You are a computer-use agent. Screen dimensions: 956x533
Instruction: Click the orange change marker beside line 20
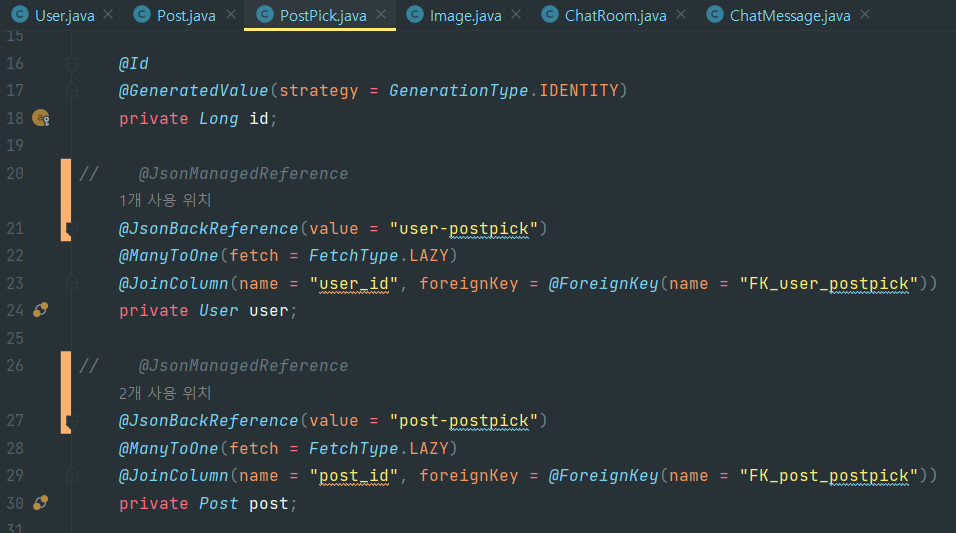pos(66,200)
